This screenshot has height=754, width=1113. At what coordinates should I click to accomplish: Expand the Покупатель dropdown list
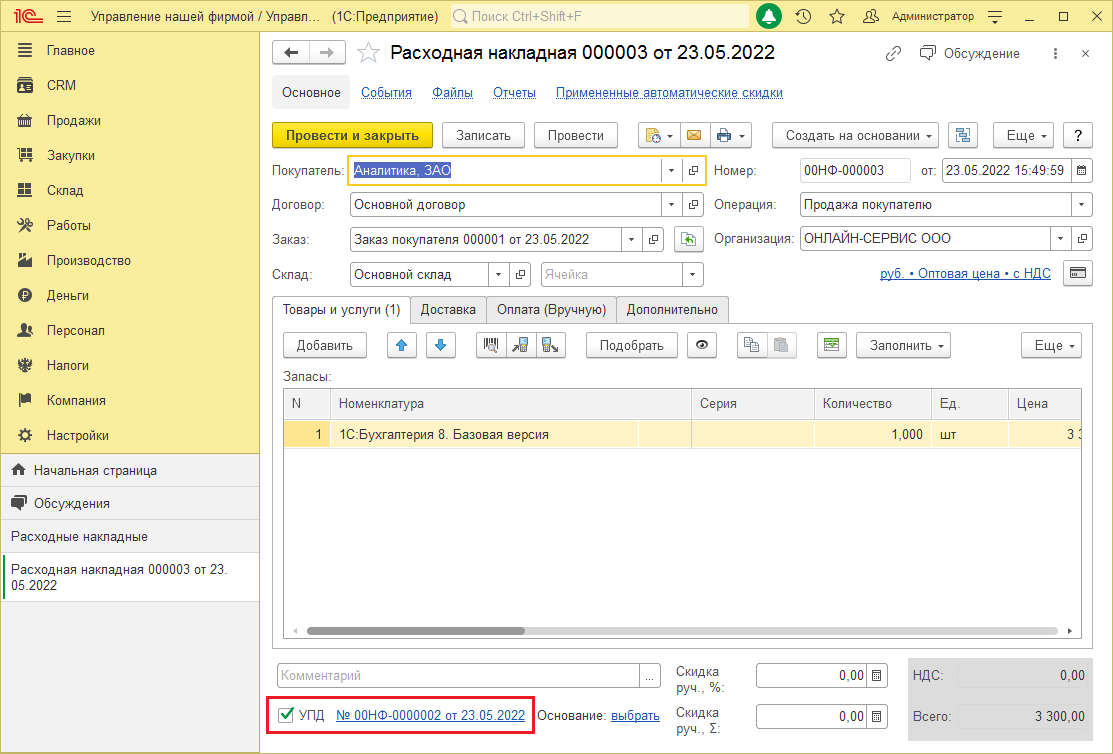(x=670, y=170)
